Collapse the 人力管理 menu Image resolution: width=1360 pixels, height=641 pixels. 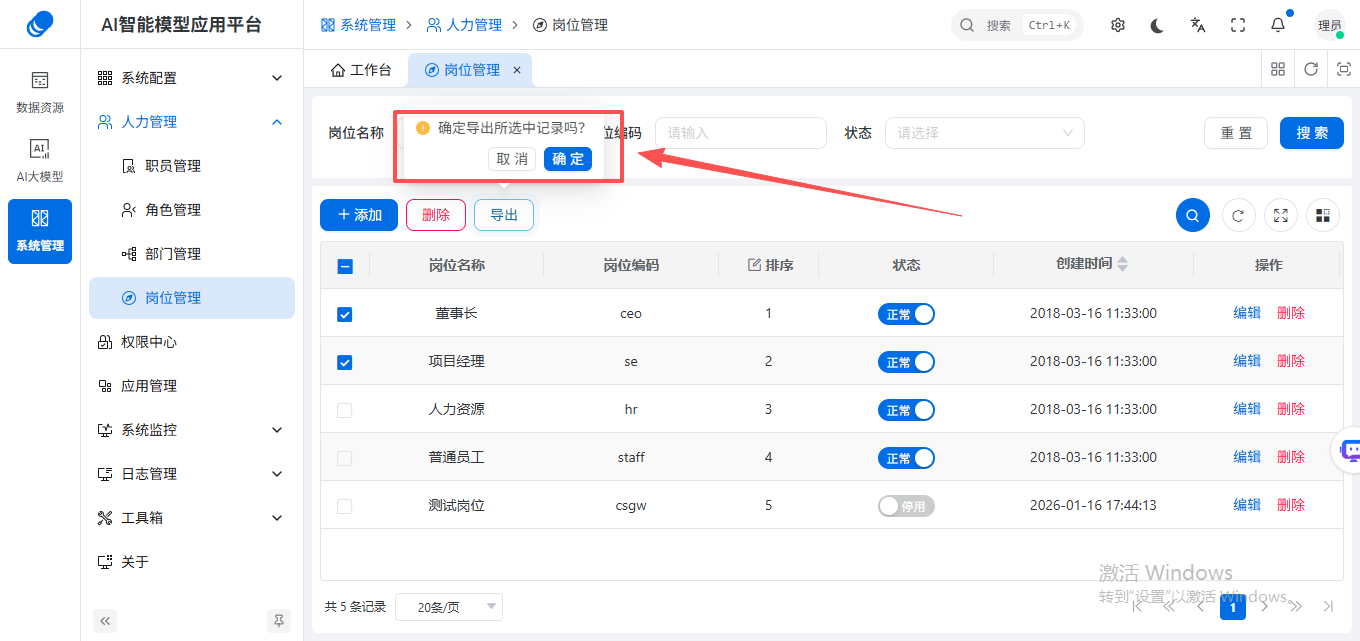(x=192, y=122)
